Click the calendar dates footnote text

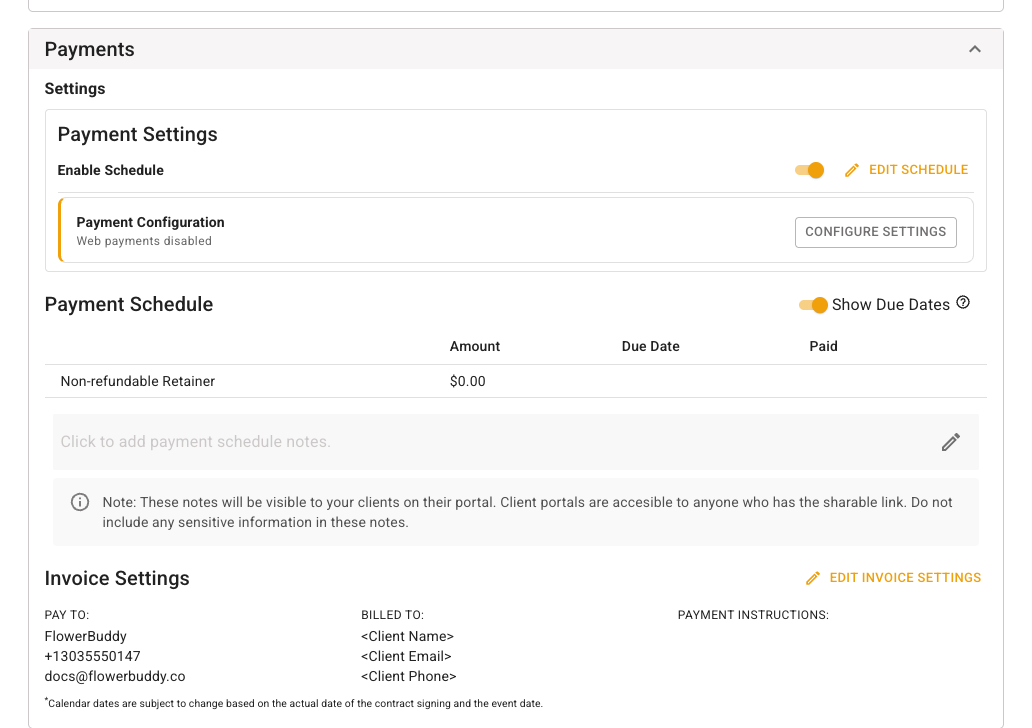(x=294, y=703)
